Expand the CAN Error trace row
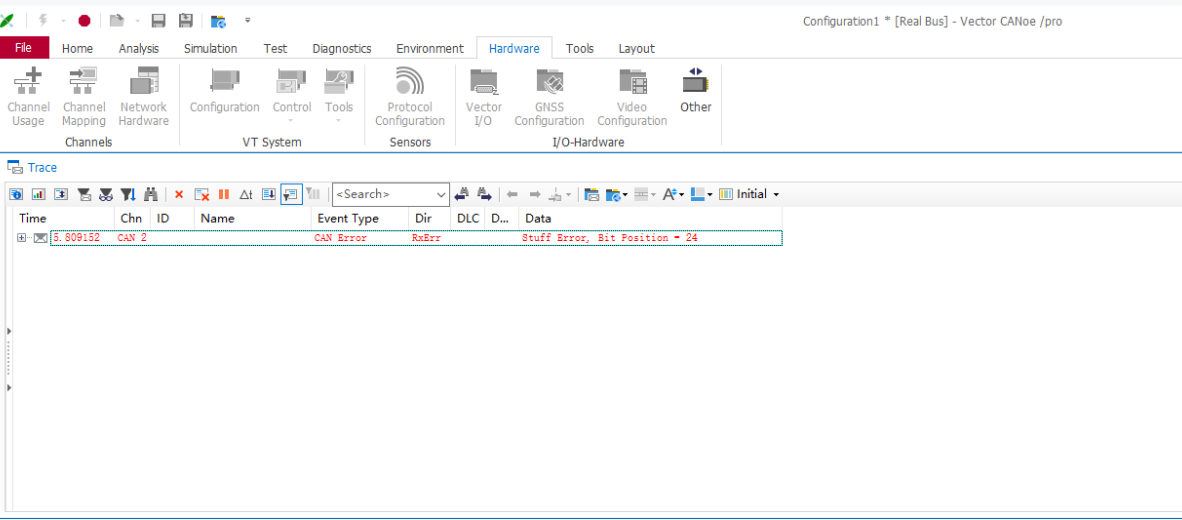1182x520 pixels. coord(21,238)
